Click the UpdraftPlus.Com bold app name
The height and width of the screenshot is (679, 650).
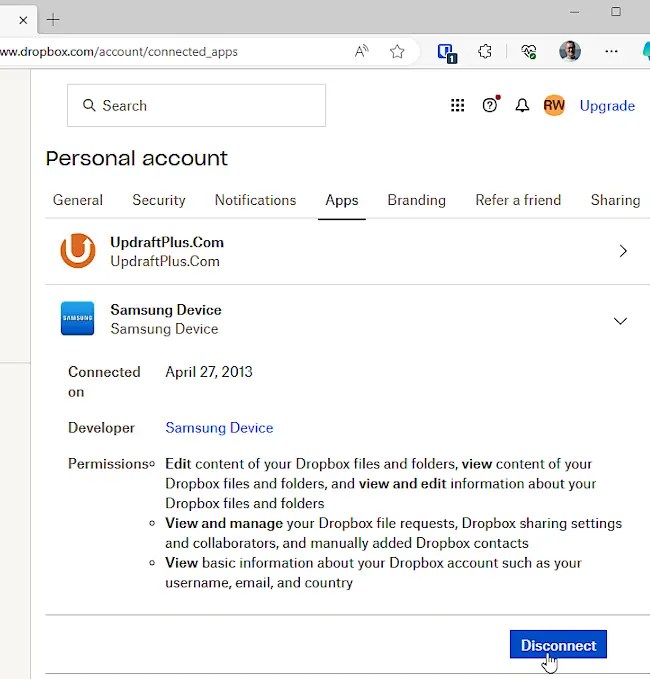(167, 242)
